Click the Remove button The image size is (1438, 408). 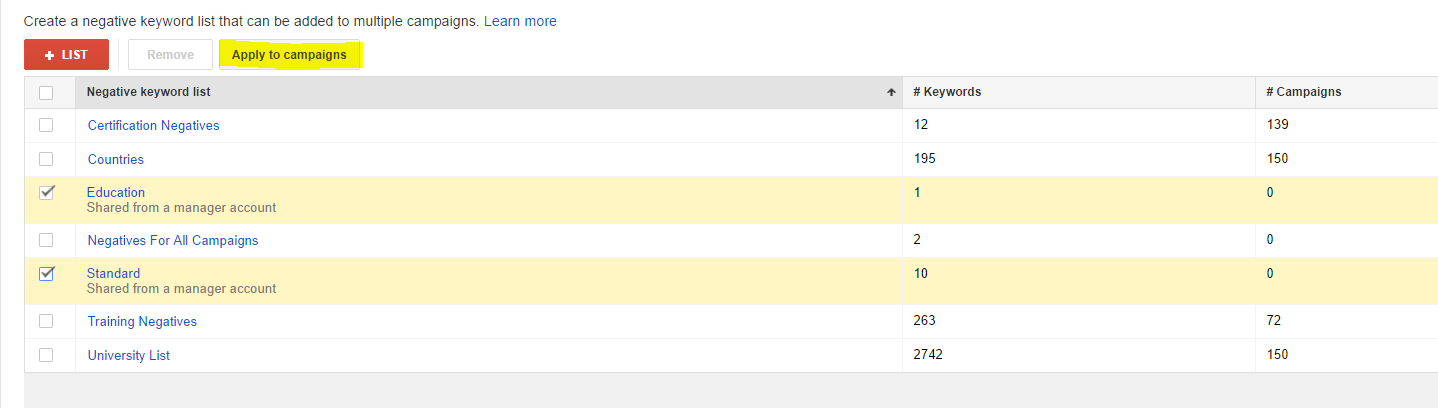coord(170,55)
